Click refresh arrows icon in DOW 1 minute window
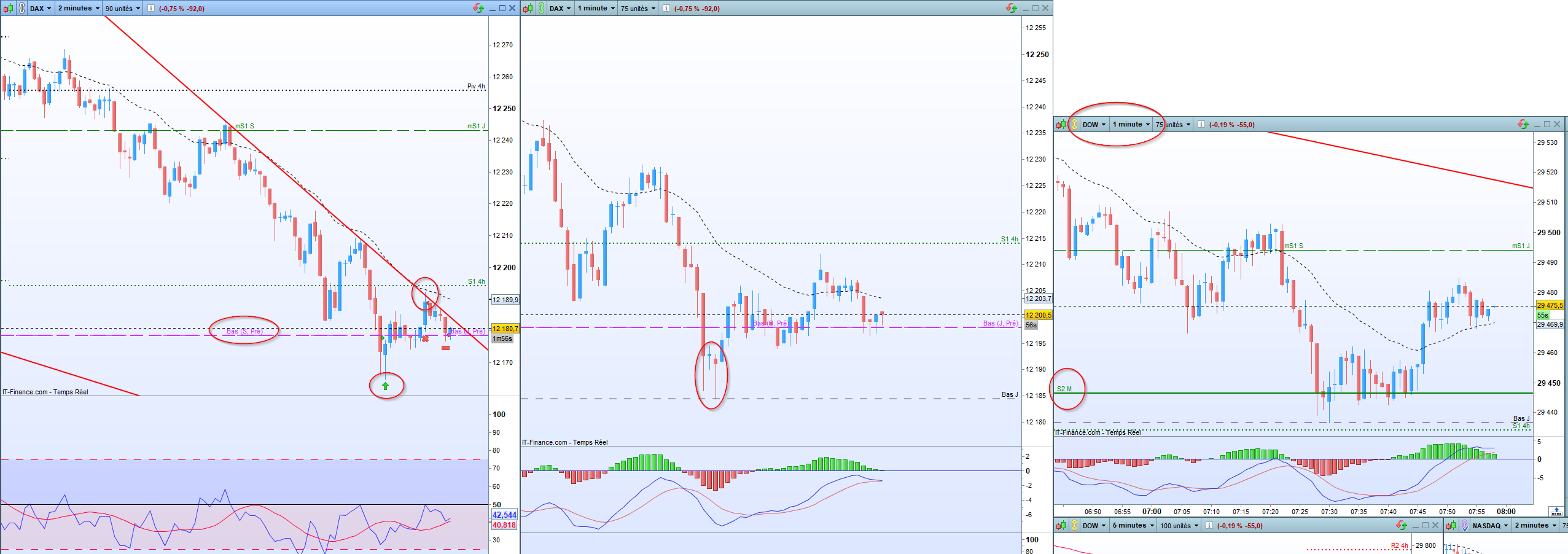This screenshot has height=554, width=1568. pos(1523,124)
